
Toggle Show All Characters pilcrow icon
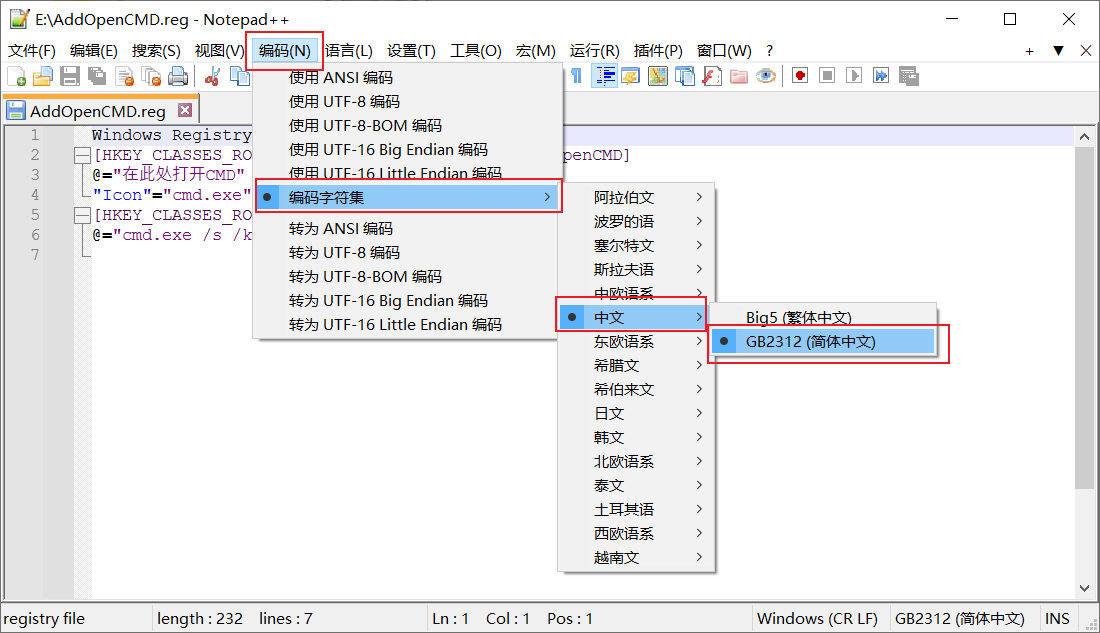click(x=576, y=76)
